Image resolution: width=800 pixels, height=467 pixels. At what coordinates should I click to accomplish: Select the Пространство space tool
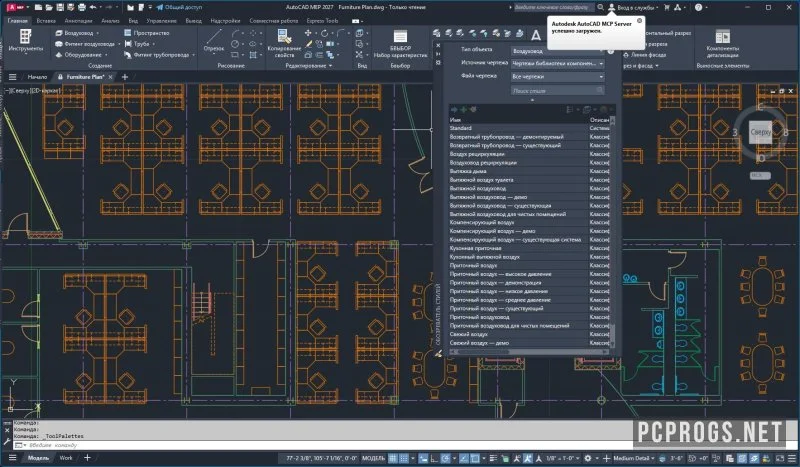[x=146, y=33]
